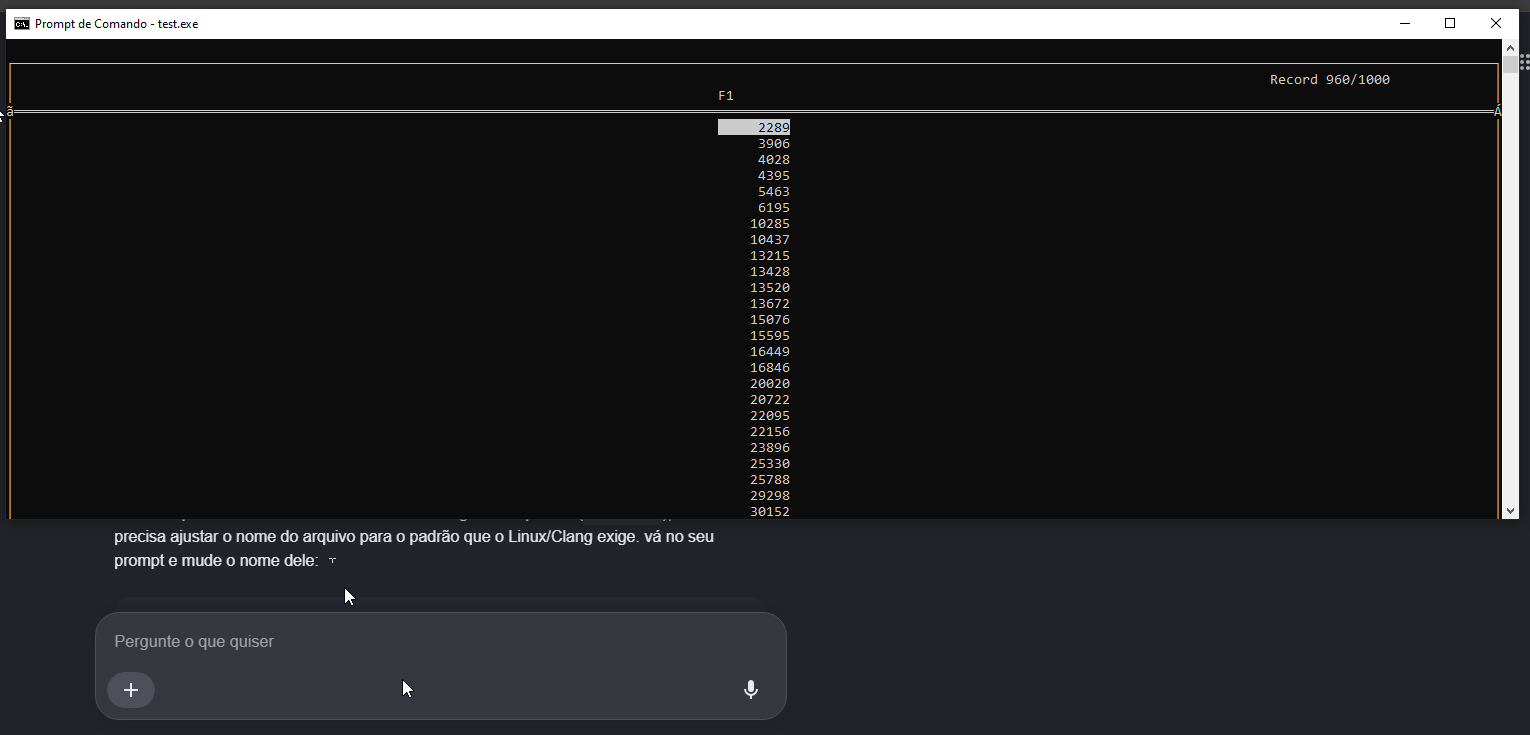
Task: Click the plus attach button in chat
Action: (131, 690)
